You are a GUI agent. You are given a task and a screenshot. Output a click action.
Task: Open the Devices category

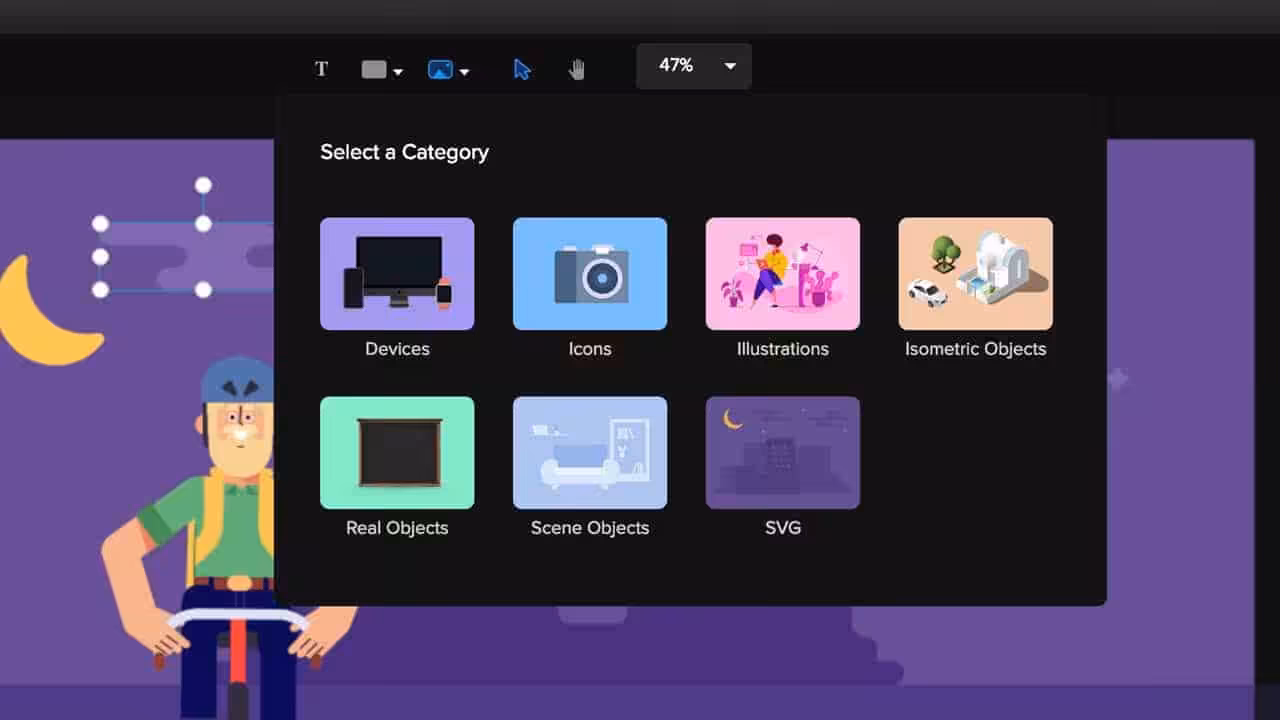pos(397,274)
